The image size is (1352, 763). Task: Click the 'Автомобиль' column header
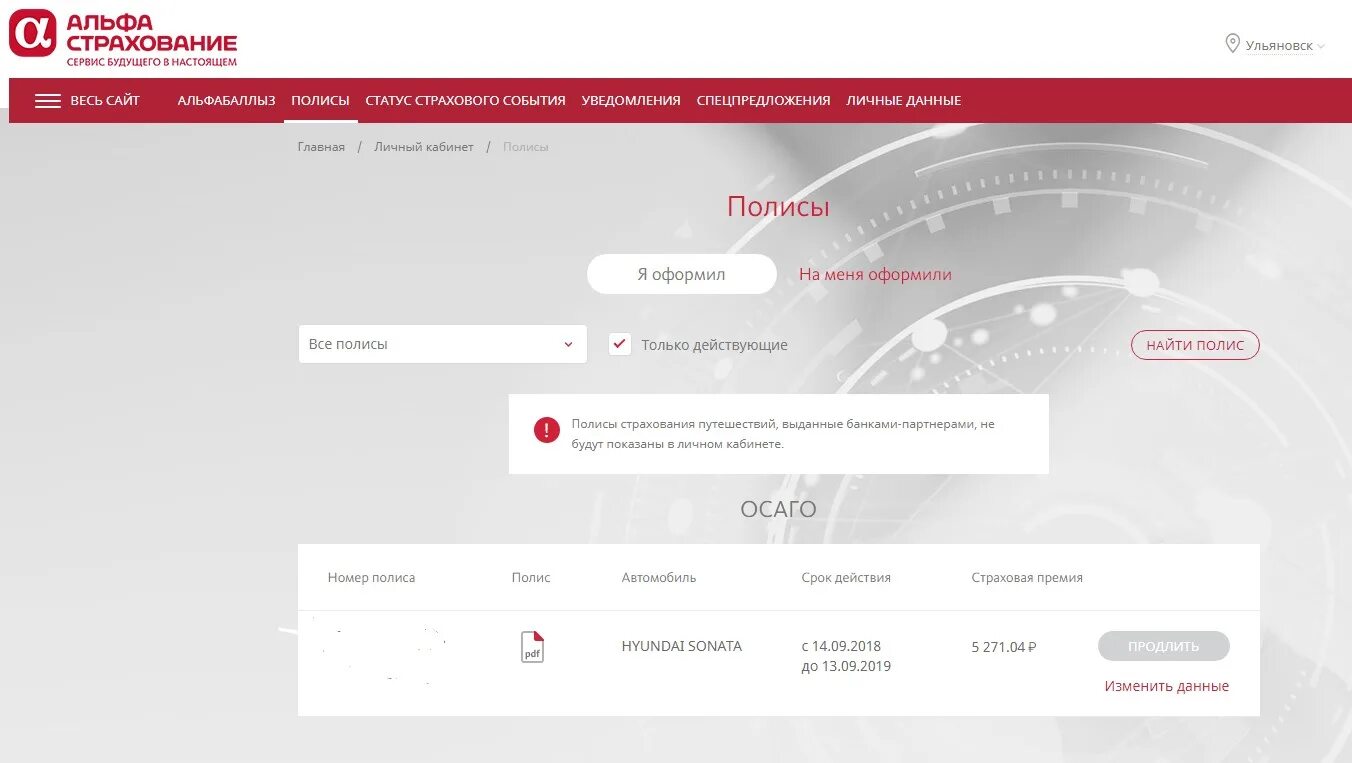click(x=659, y=578)
